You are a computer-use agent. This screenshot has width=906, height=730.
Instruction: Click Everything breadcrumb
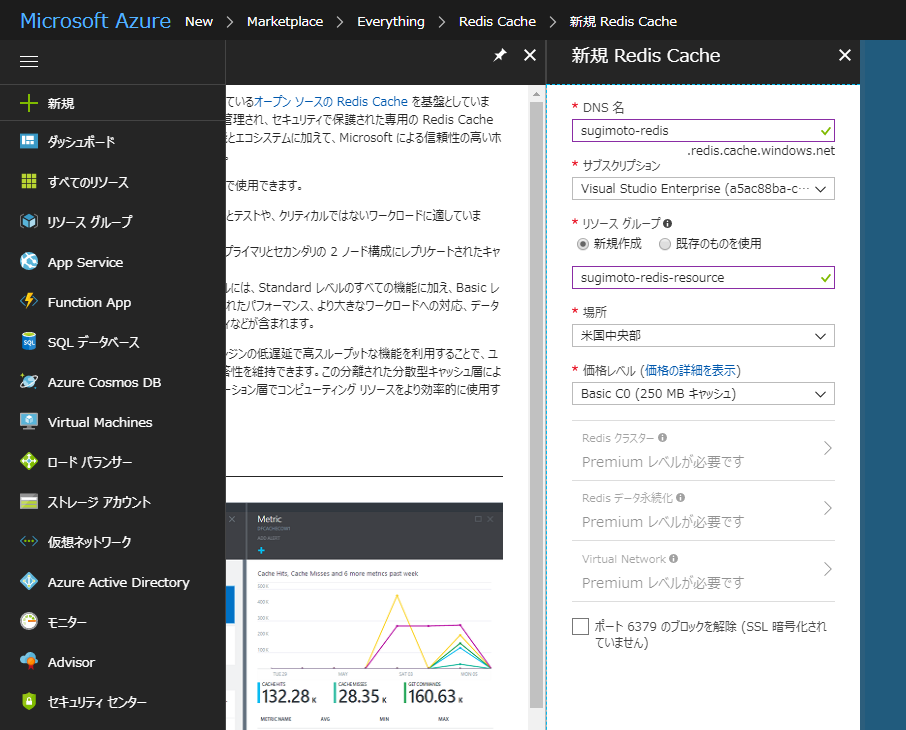click(x=391, y=21)
